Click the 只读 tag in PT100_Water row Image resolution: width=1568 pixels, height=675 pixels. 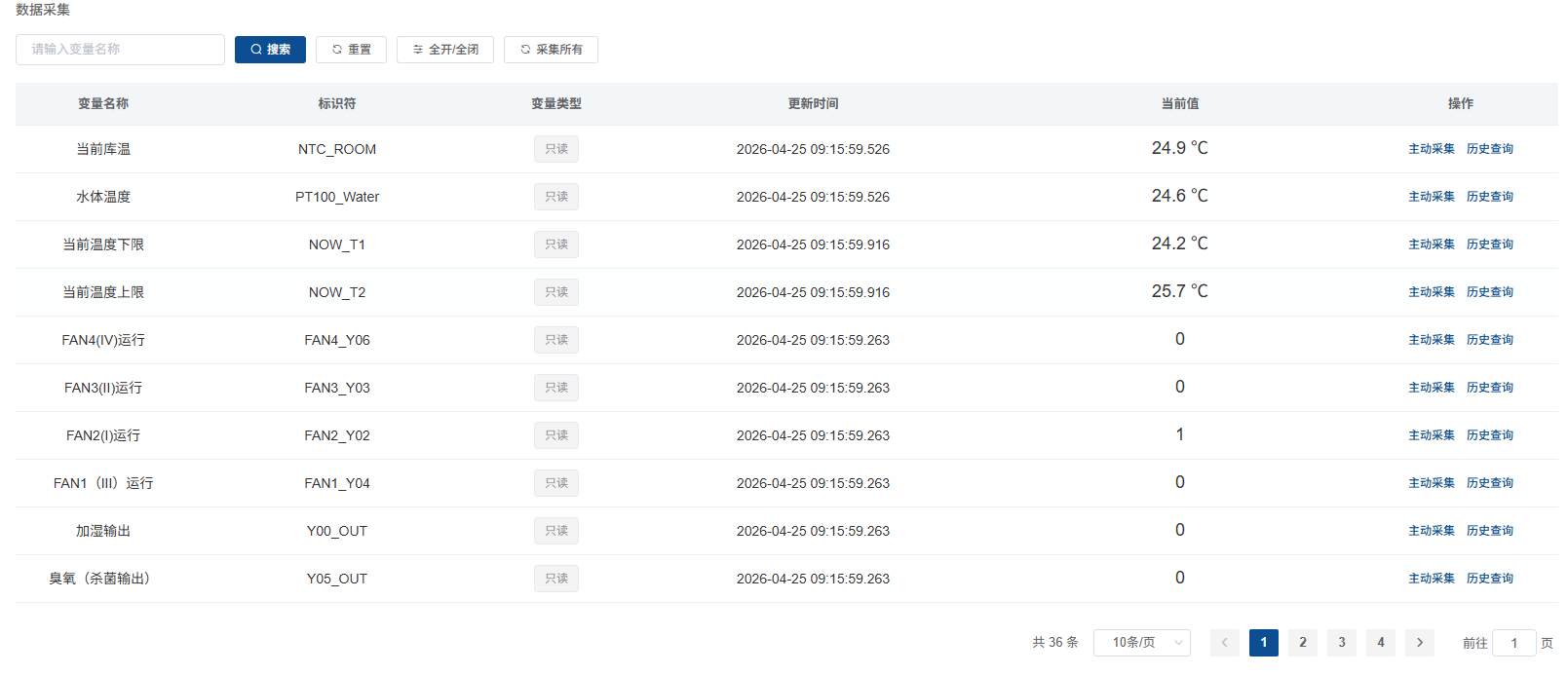coord(556,197)
